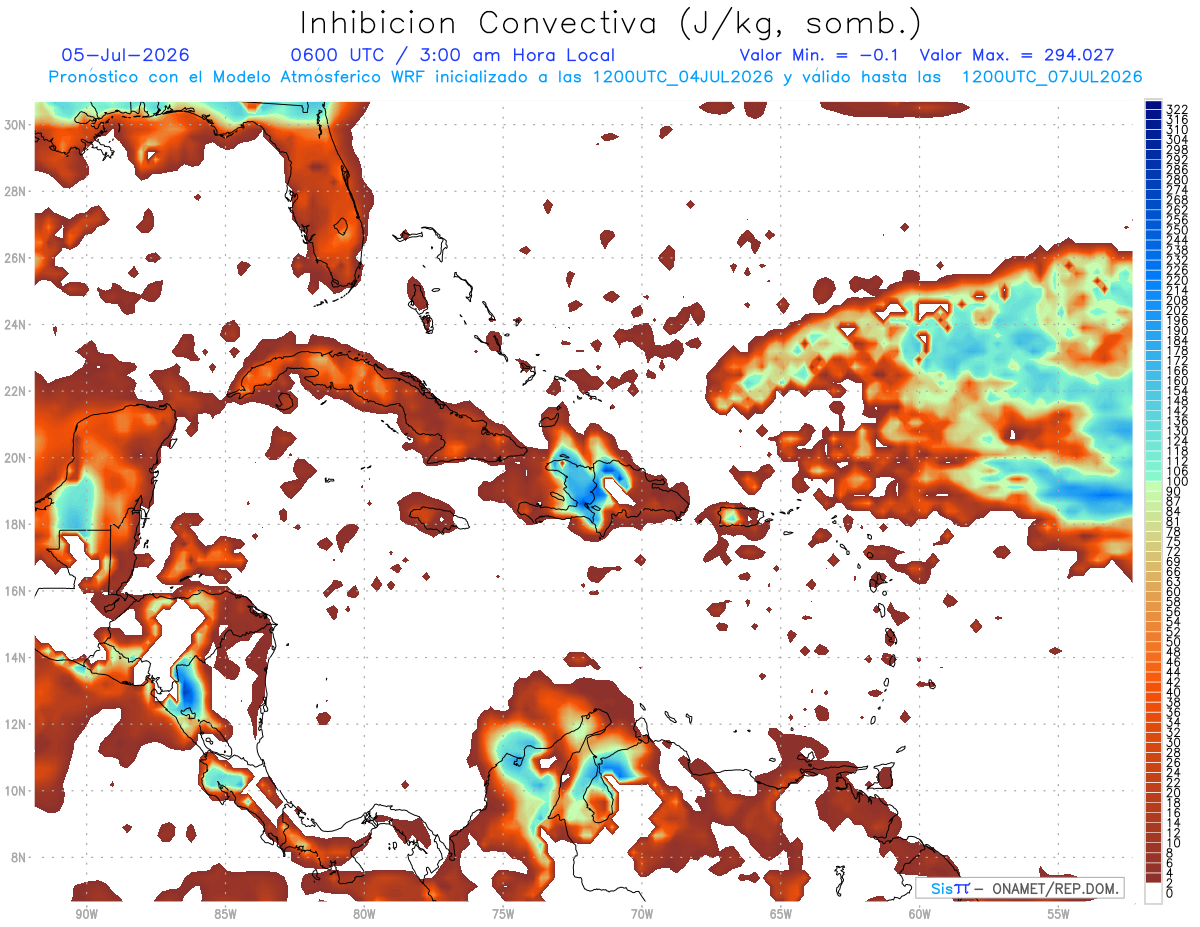Click the 60W longitude label
The height and width of the screenshot is (927, 1200).
click(x=920, y=914)
